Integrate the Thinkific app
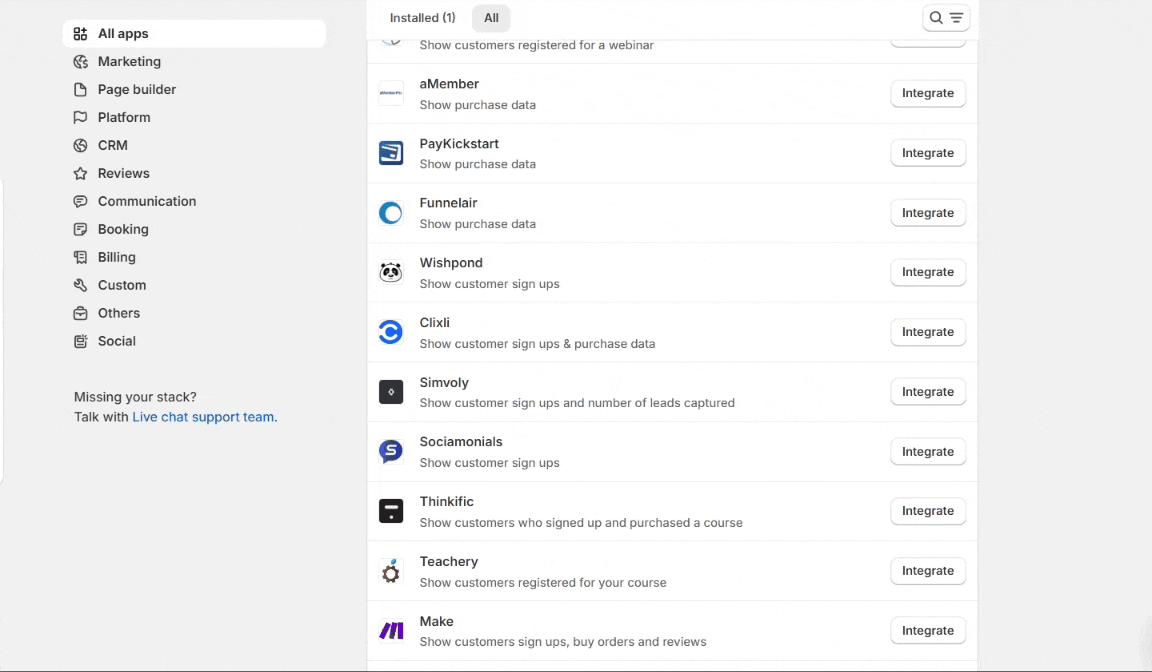 pyautogui.click(x=928, y=511)
